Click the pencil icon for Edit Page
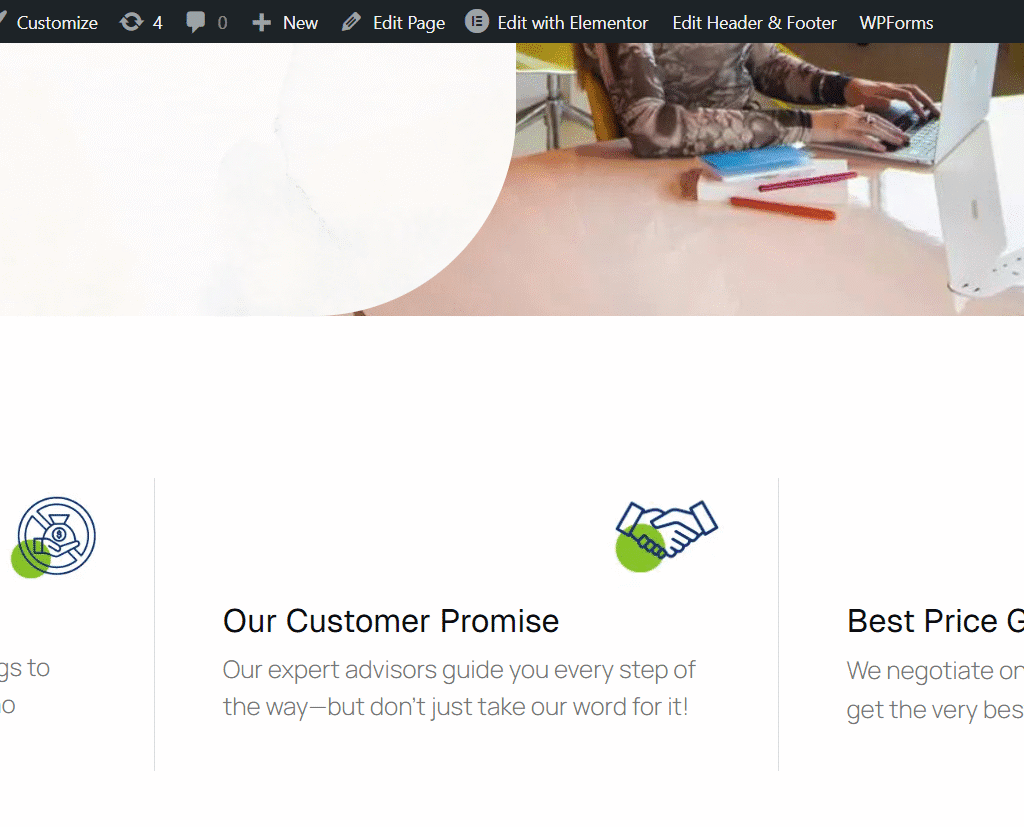 (351, 22)
